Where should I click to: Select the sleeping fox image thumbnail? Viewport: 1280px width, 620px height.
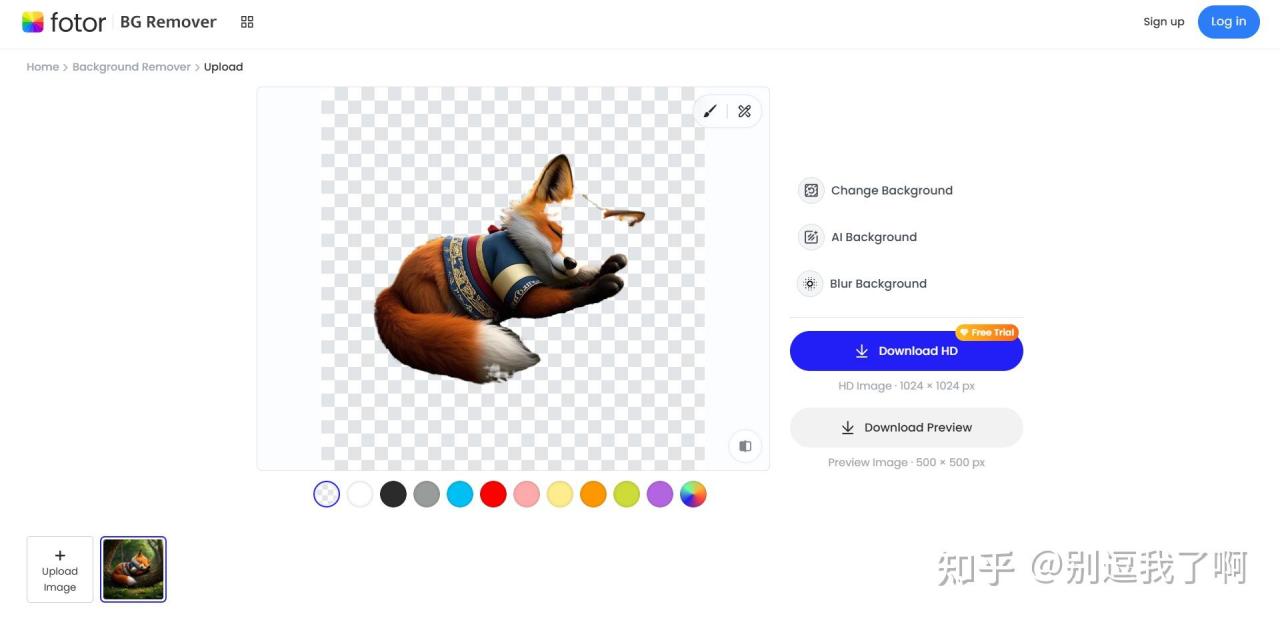click(x=133, y=569)
